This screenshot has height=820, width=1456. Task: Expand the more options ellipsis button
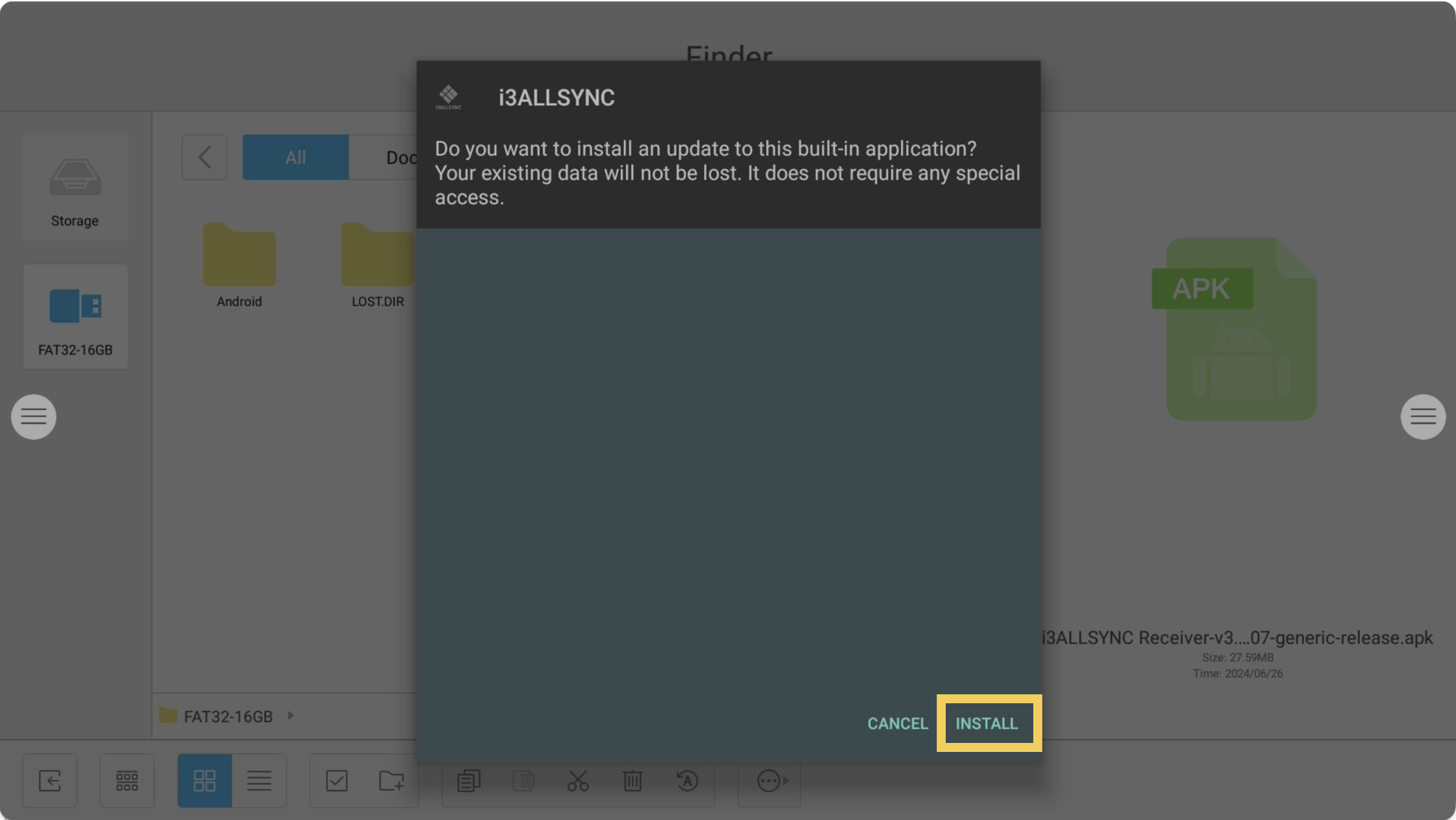(x=771, y=781)
